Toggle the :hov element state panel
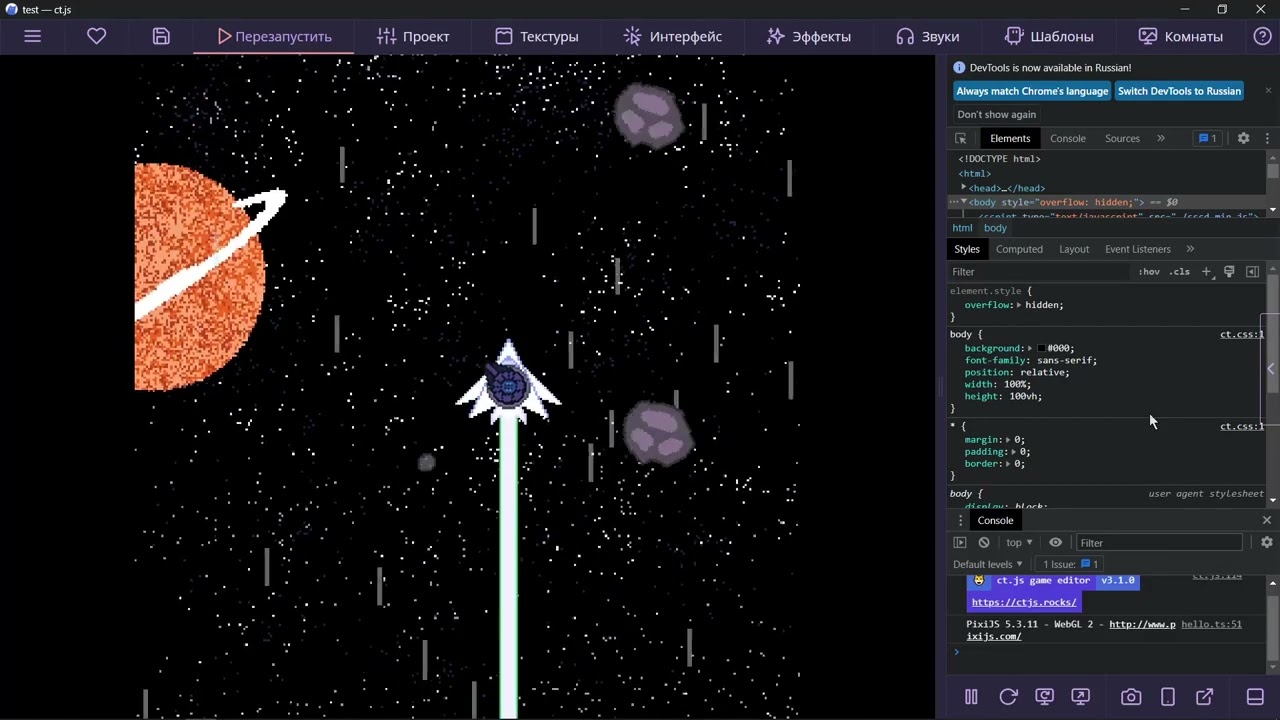This screenshot has width=1280, height=720. (x=1149, y=272)
